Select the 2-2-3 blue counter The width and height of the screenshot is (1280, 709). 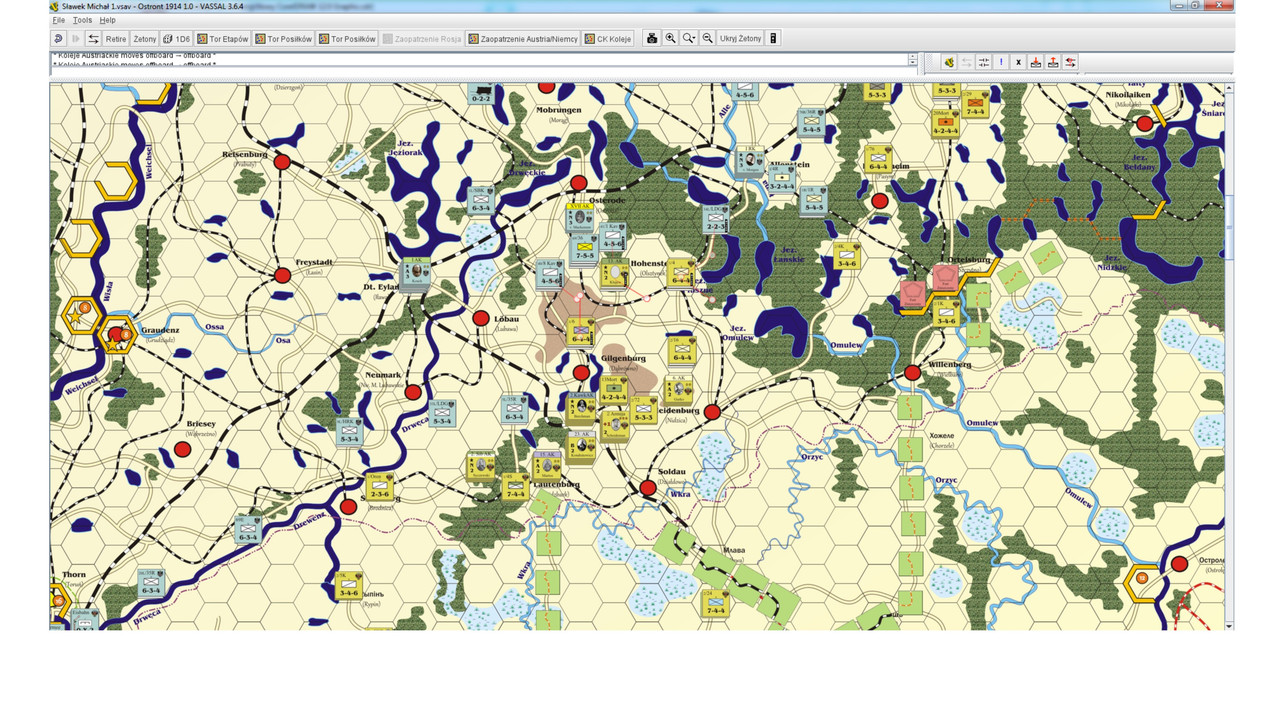click(715, 220)
